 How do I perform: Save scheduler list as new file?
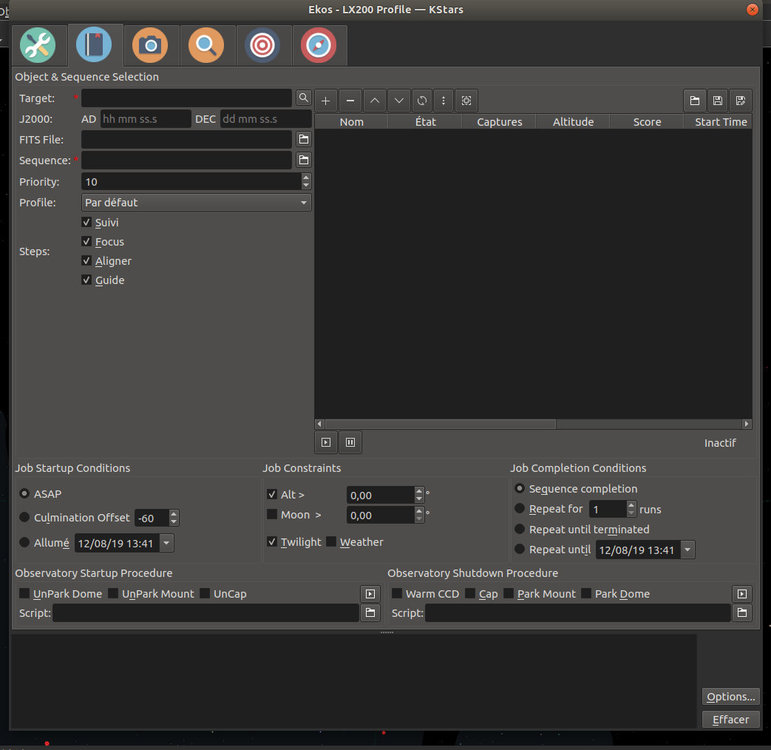[x=741, y=101]
